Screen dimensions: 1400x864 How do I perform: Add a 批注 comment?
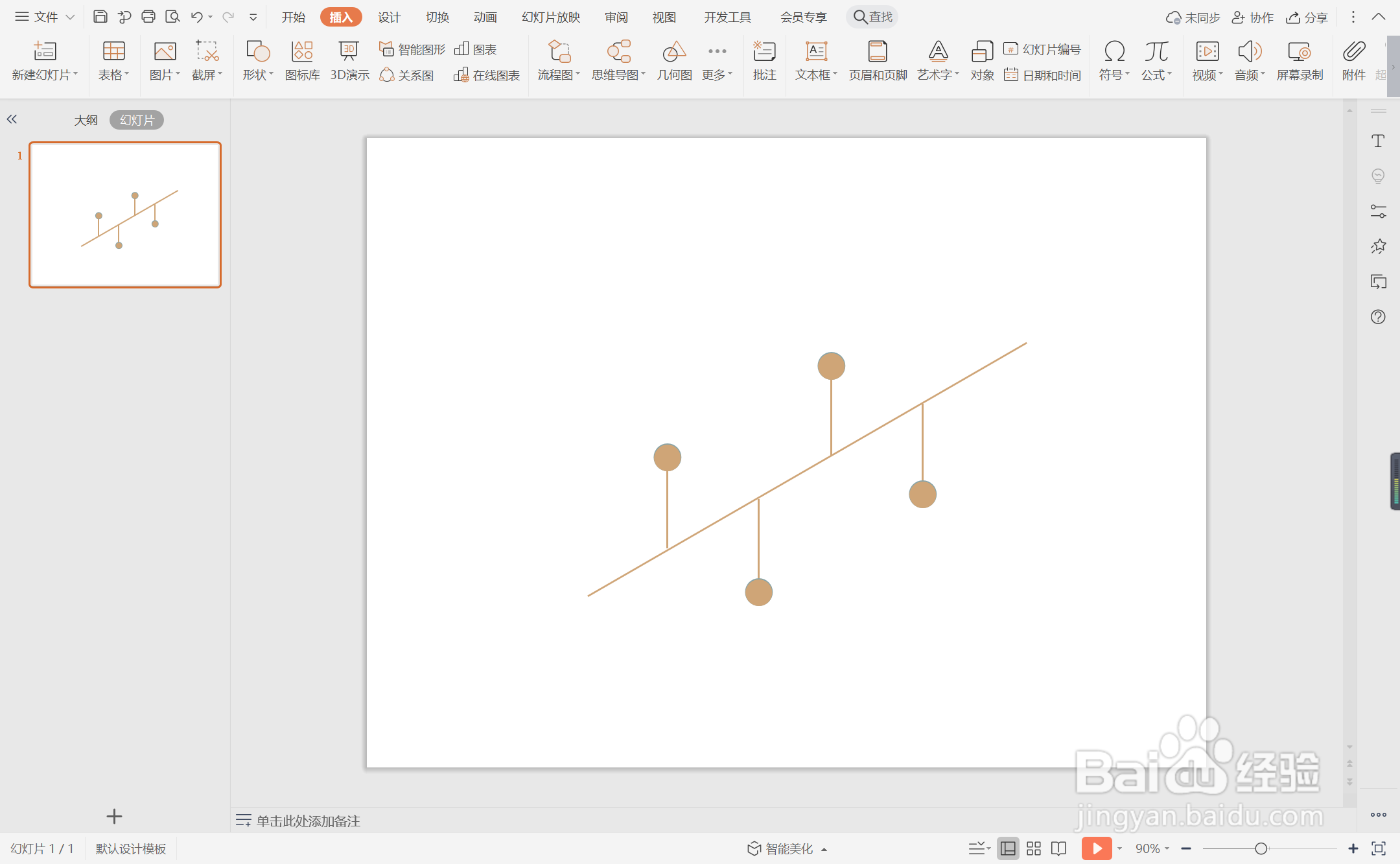764,61
